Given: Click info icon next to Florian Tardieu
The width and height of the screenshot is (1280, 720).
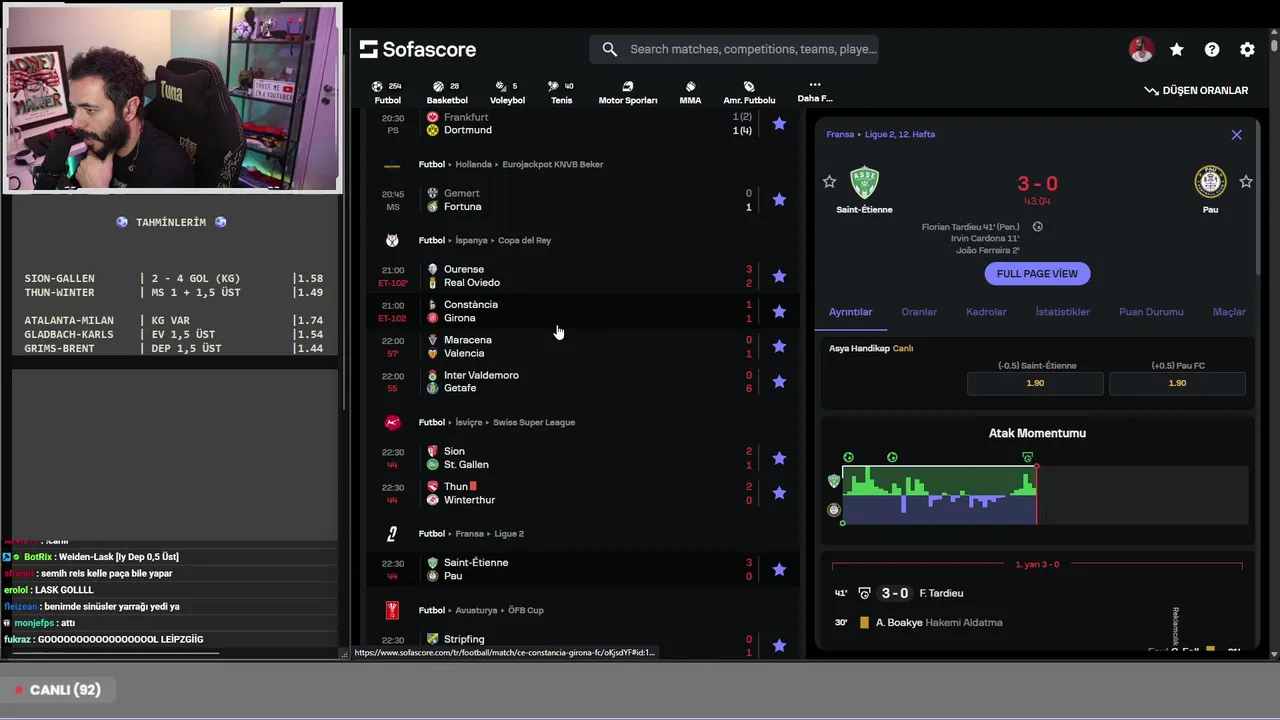Looking at the screenshot, I should (x=1037, y=227).
